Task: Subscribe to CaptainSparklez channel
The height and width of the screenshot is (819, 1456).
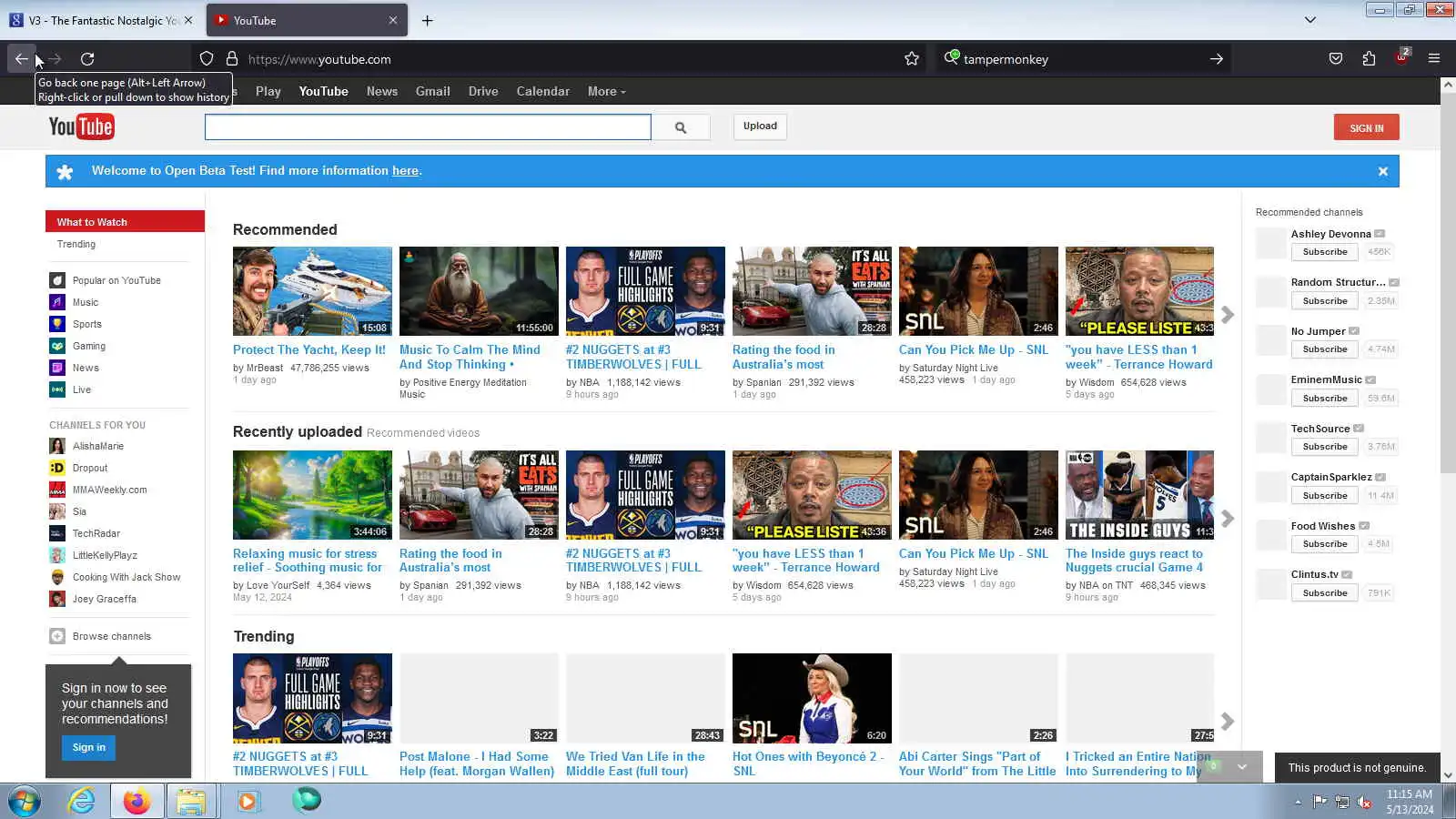Action: coord(1325,496)
